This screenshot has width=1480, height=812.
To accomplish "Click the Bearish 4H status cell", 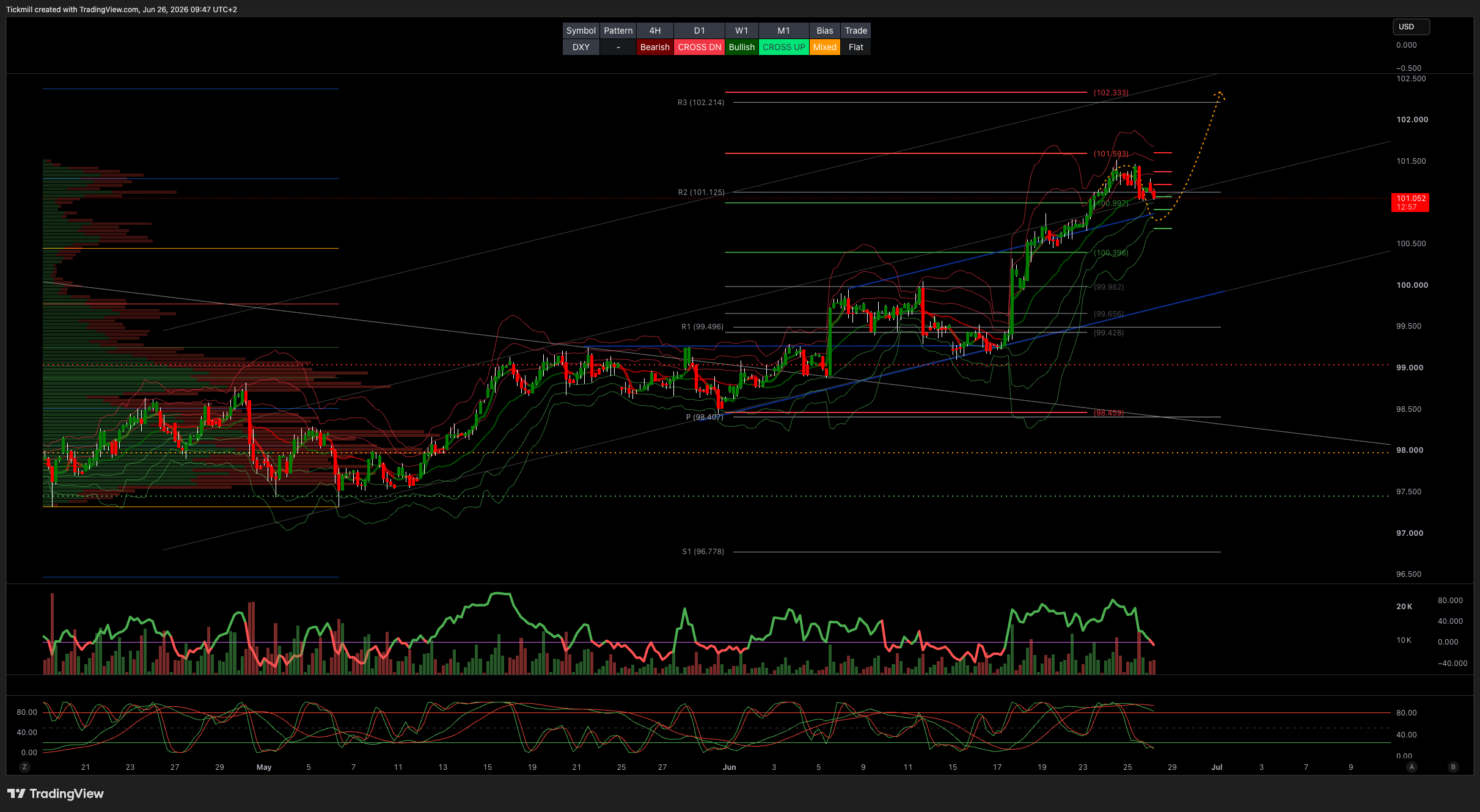I will pos(654,47).
